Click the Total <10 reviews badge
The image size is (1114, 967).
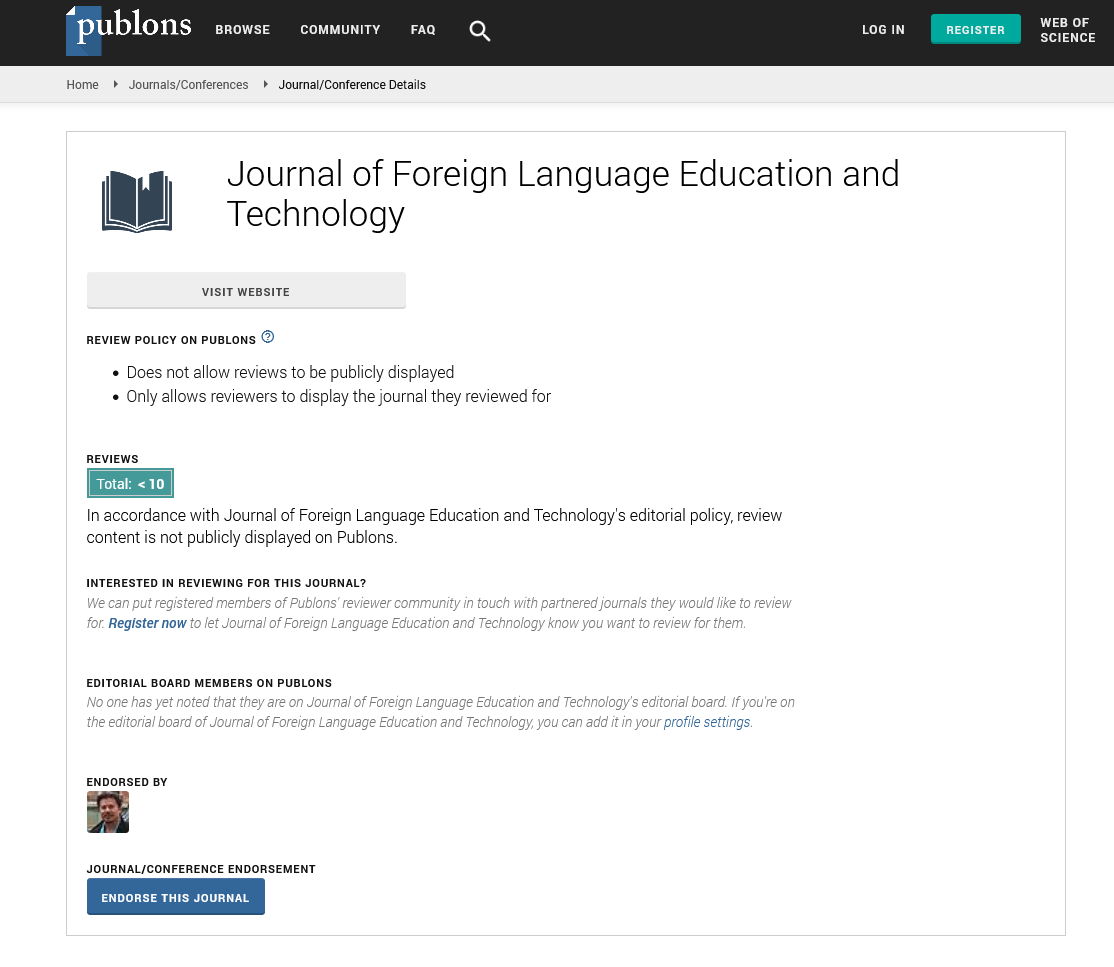tap(130, 484)
